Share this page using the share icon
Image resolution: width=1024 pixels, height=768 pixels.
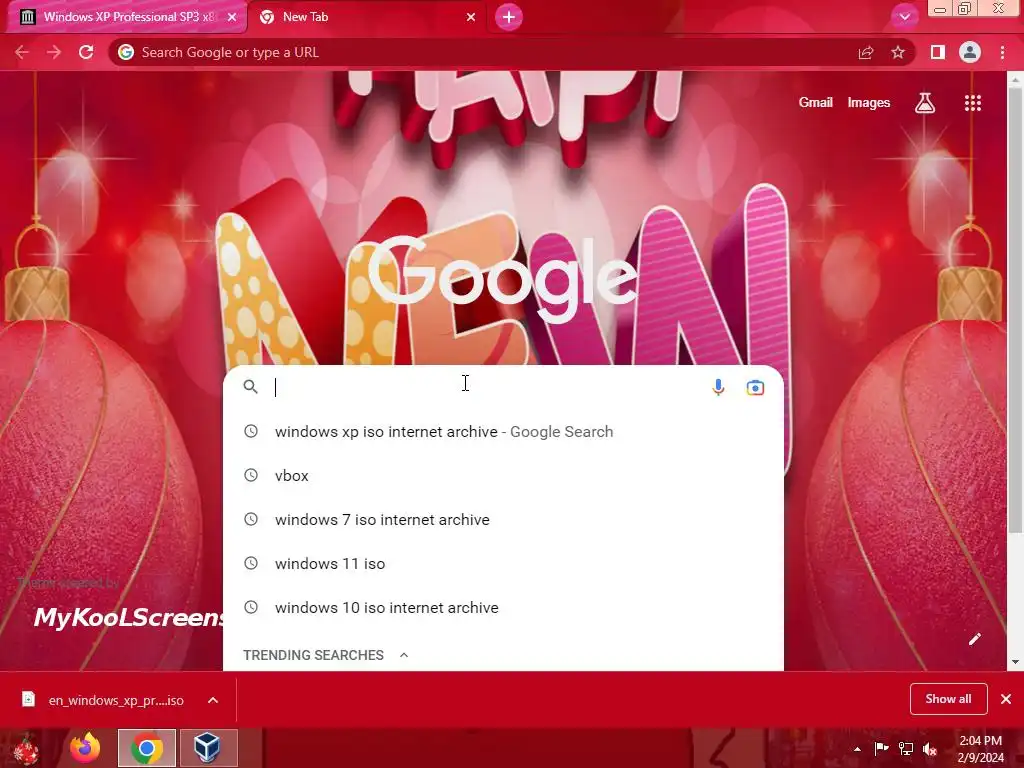point(866,52)
